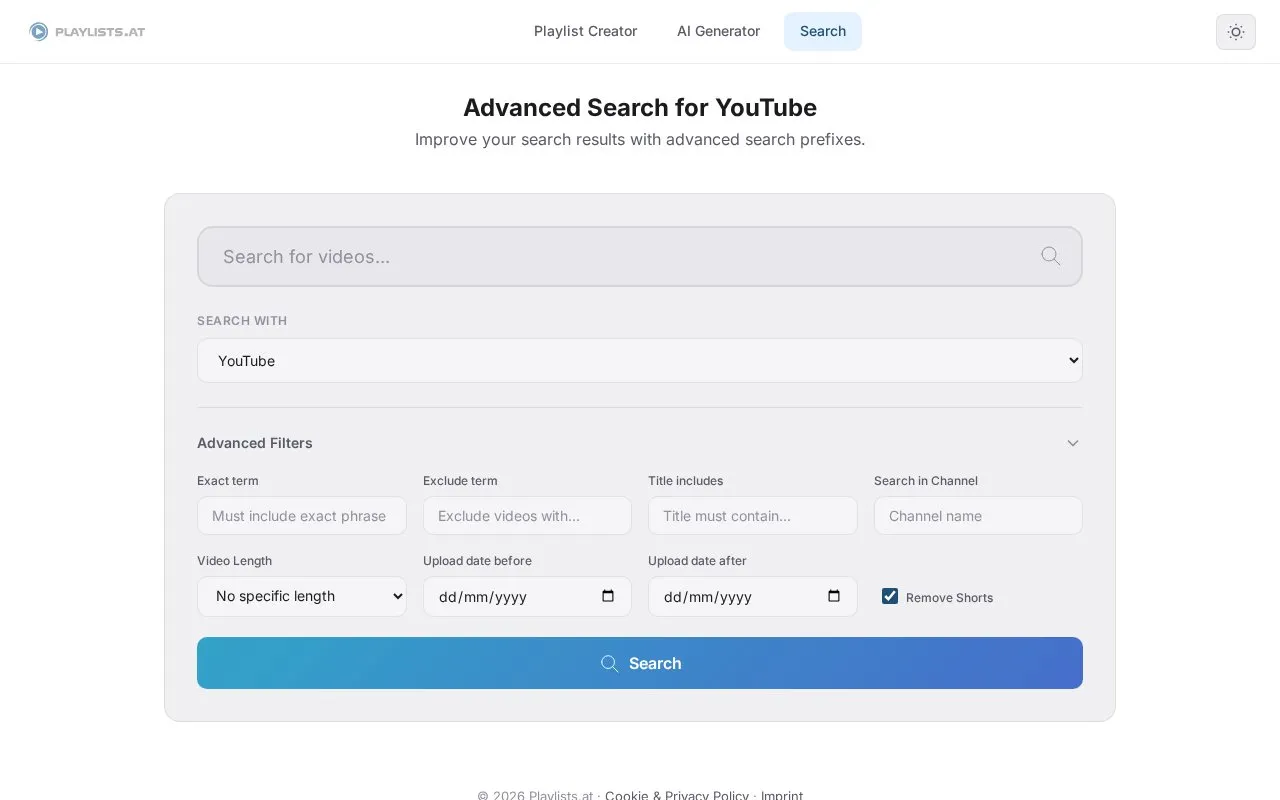Image resolution: width=1280 pixels, height=800 pixels.
Task: Click the Upload date after date field
Action: pyautogui.click(x=753, y=596)
